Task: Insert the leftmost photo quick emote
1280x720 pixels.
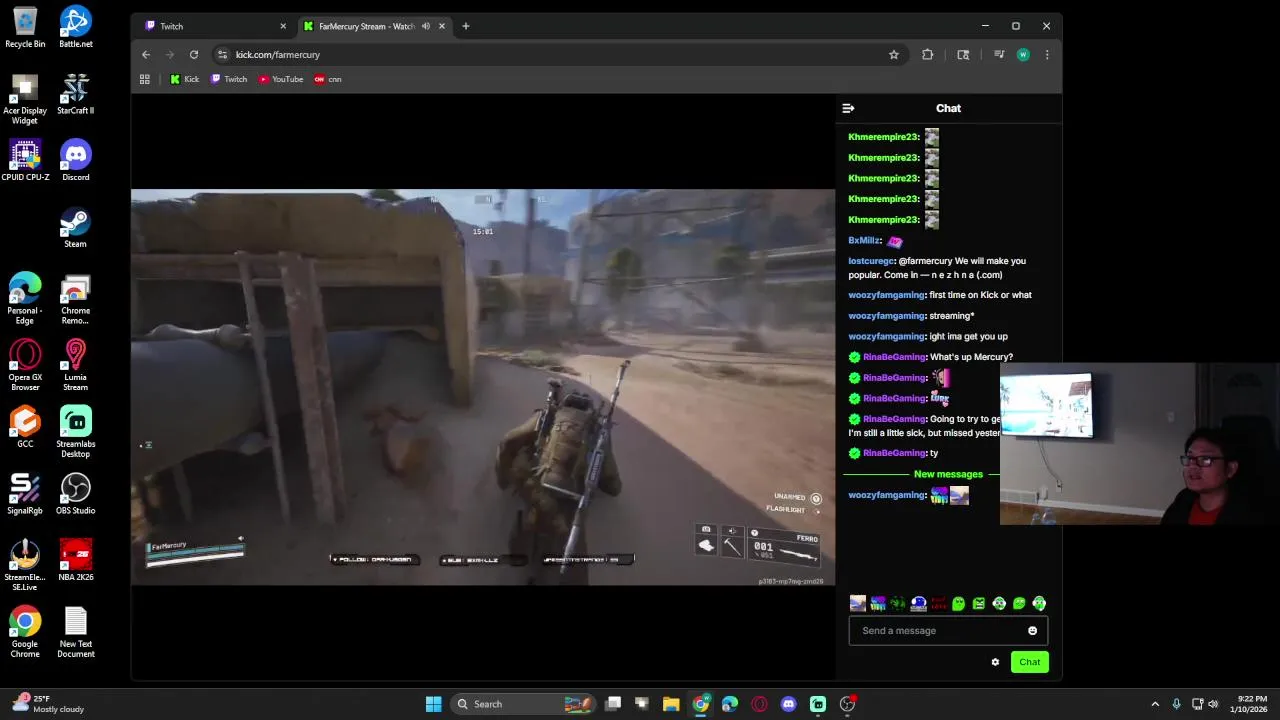Action: [x=857, y=603]
